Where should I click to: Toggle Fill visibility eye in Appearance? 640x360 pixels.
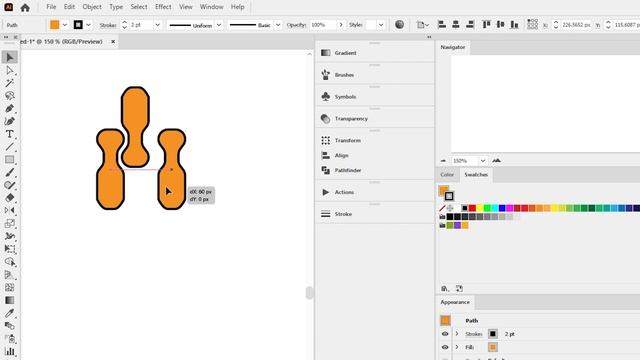coord(445,347)
